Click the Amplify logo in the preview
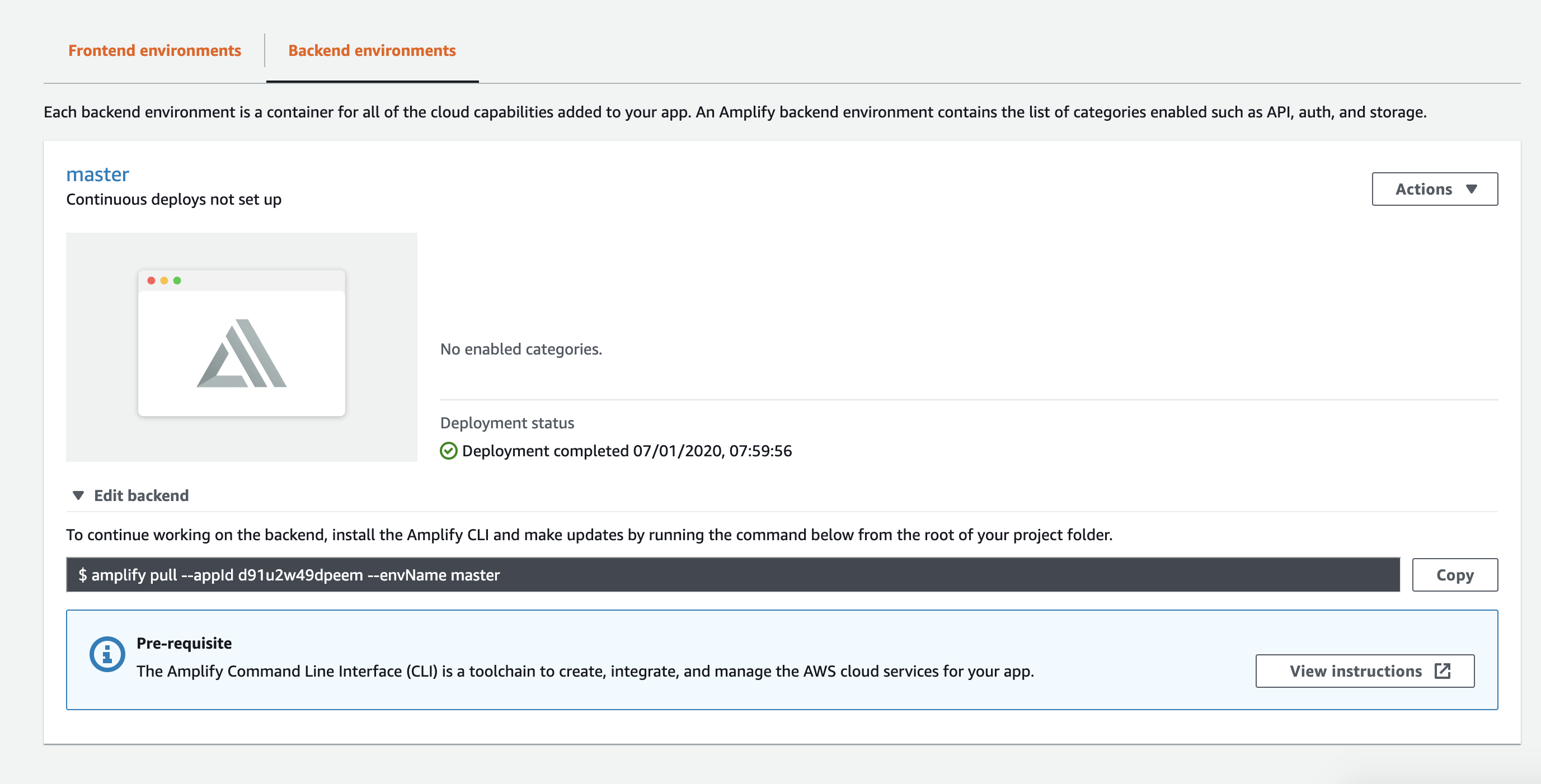The width and height of the screenshot is (1541, 784). 242,353
